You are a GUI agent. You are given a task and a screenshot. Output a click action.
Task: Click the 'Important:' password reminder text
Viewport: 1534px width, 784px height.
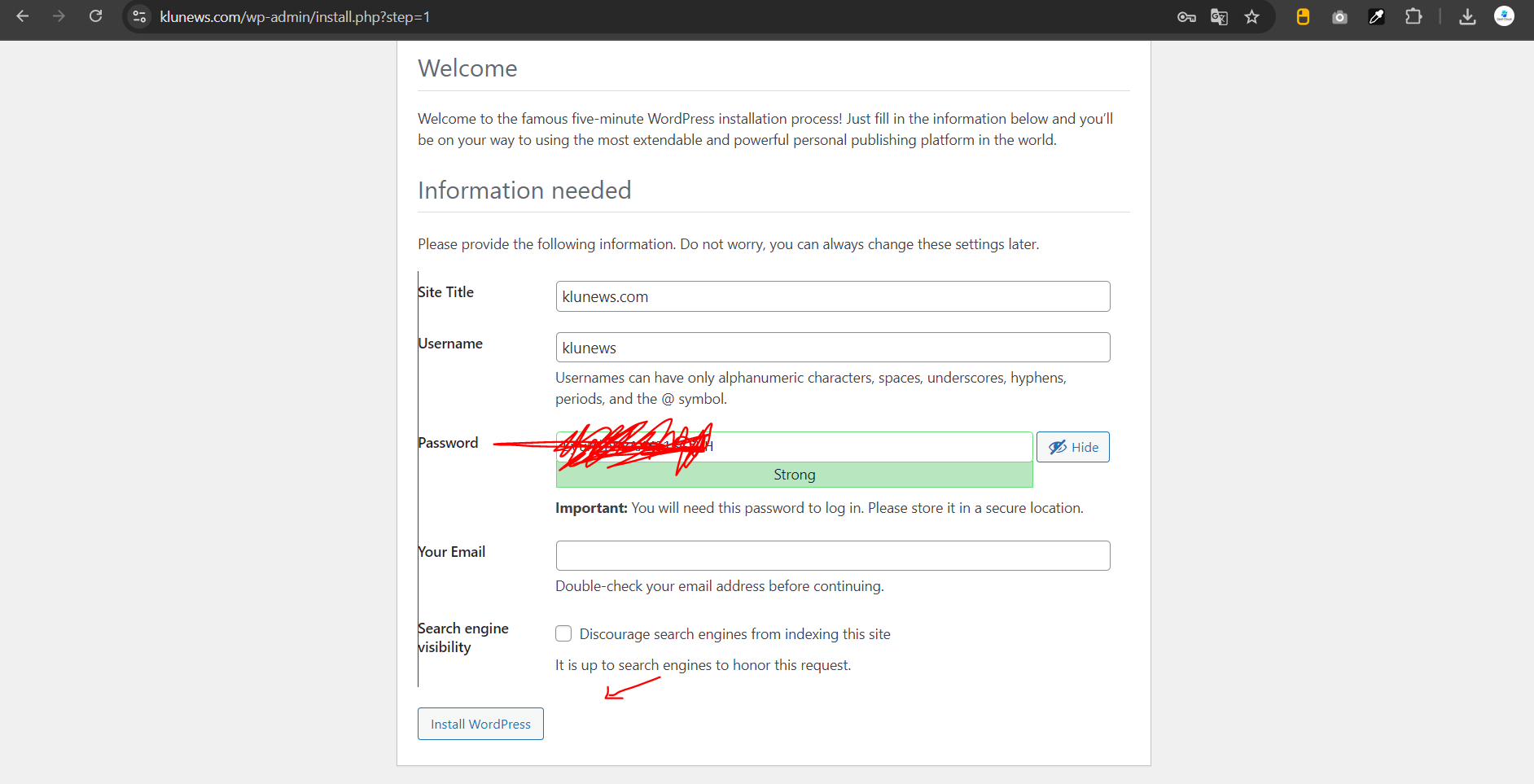819,508
